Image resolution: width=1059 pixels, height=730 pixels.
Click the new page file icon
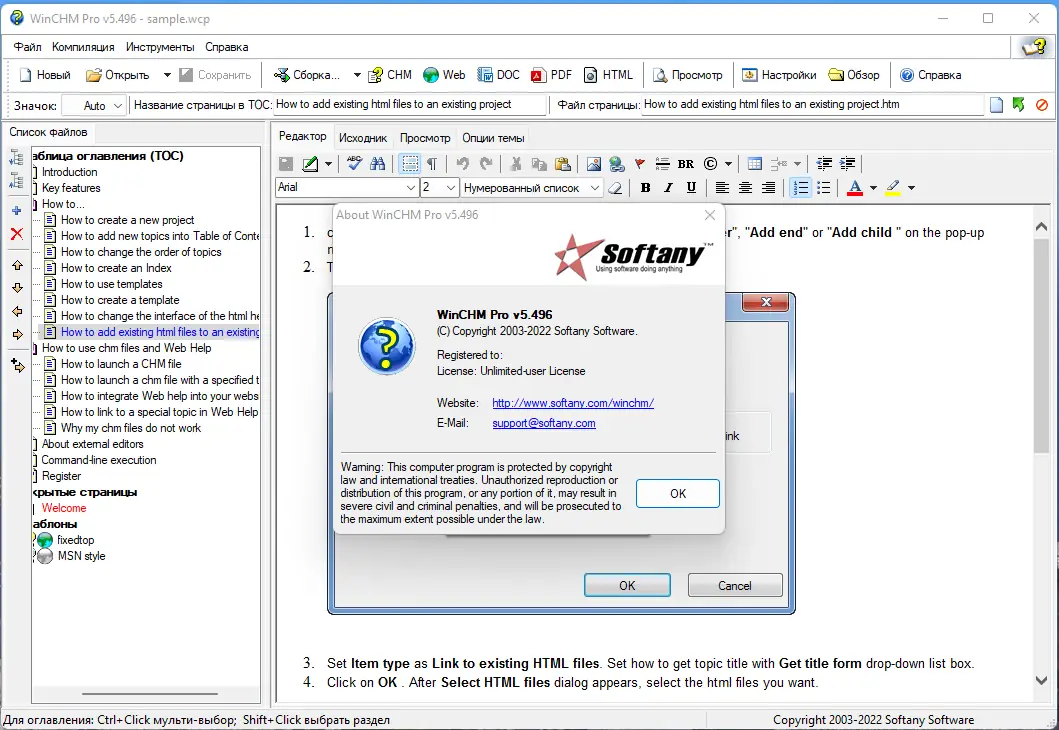pos(996,105)
